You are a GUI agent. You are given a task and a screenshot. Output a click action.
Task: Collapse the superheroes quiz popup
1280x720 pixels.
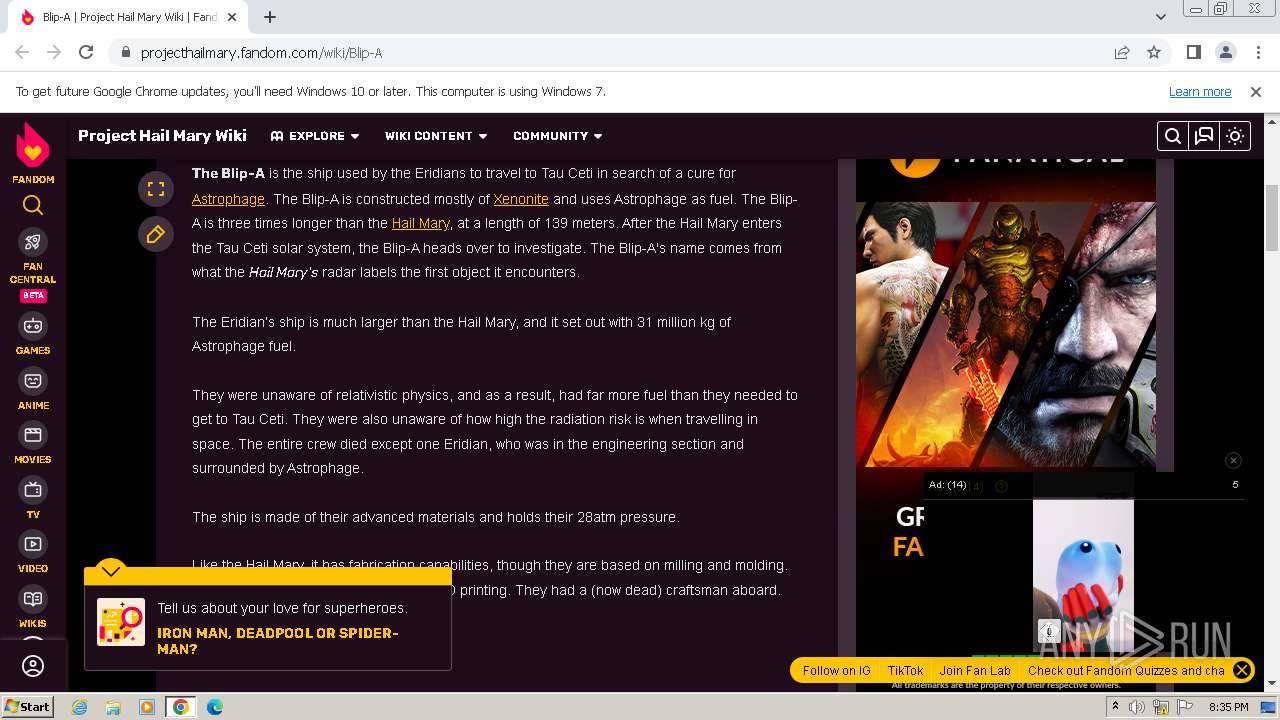(111, 570)
